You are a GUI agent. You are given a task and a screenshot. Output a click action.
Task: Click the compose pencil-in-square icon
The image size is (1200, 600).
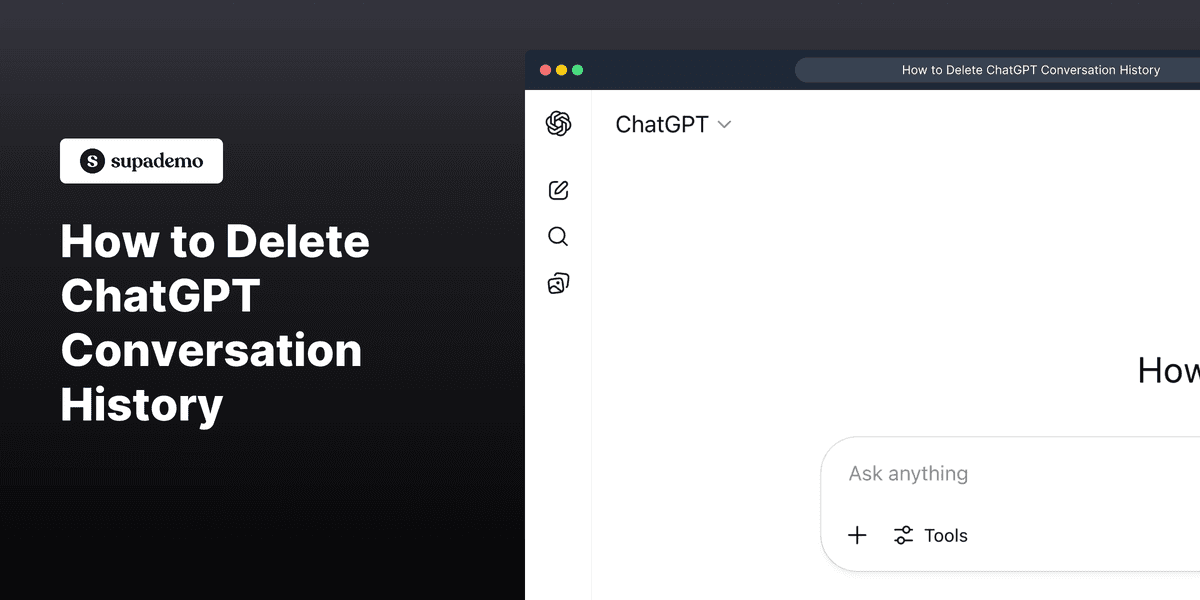(558, 189)
